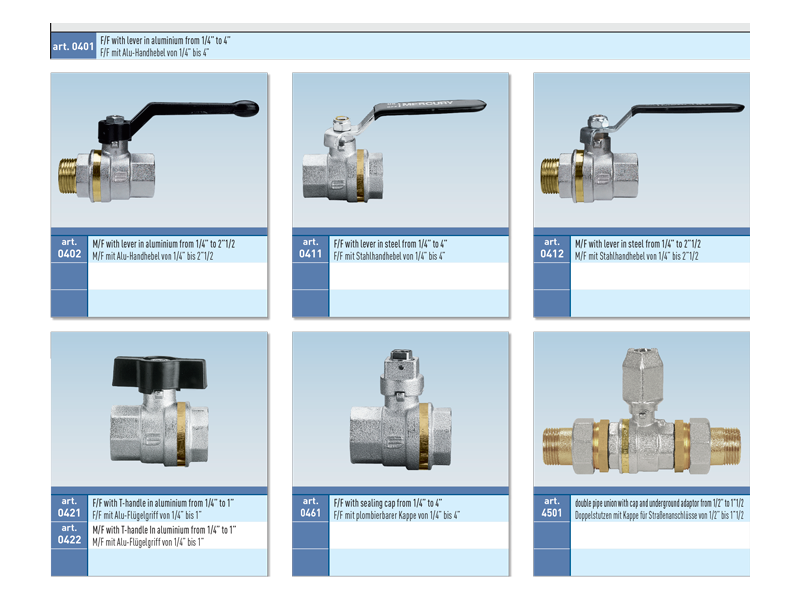Click the art. 0421 article number label
This screenshot has width=800, height=600.
click(69, 508)
